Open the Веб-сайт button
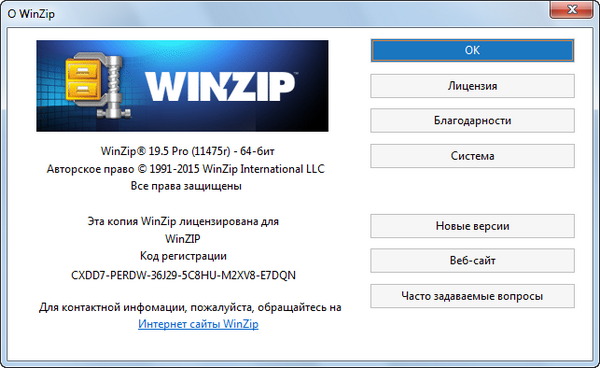 pos(472,261)
